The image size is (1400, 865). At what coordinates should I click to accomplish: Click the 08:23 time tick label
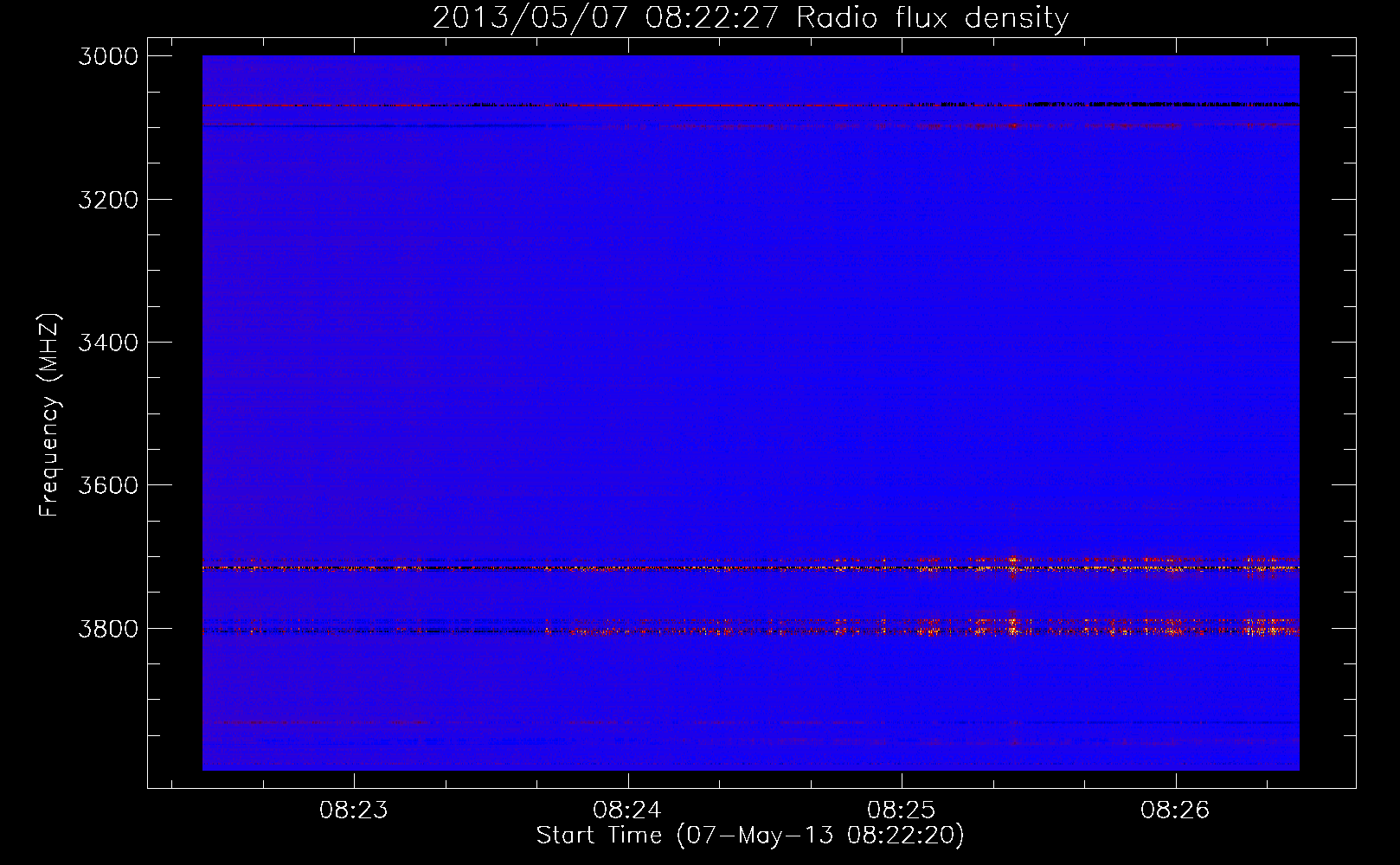pyautogui.click(x=353, y=811)
